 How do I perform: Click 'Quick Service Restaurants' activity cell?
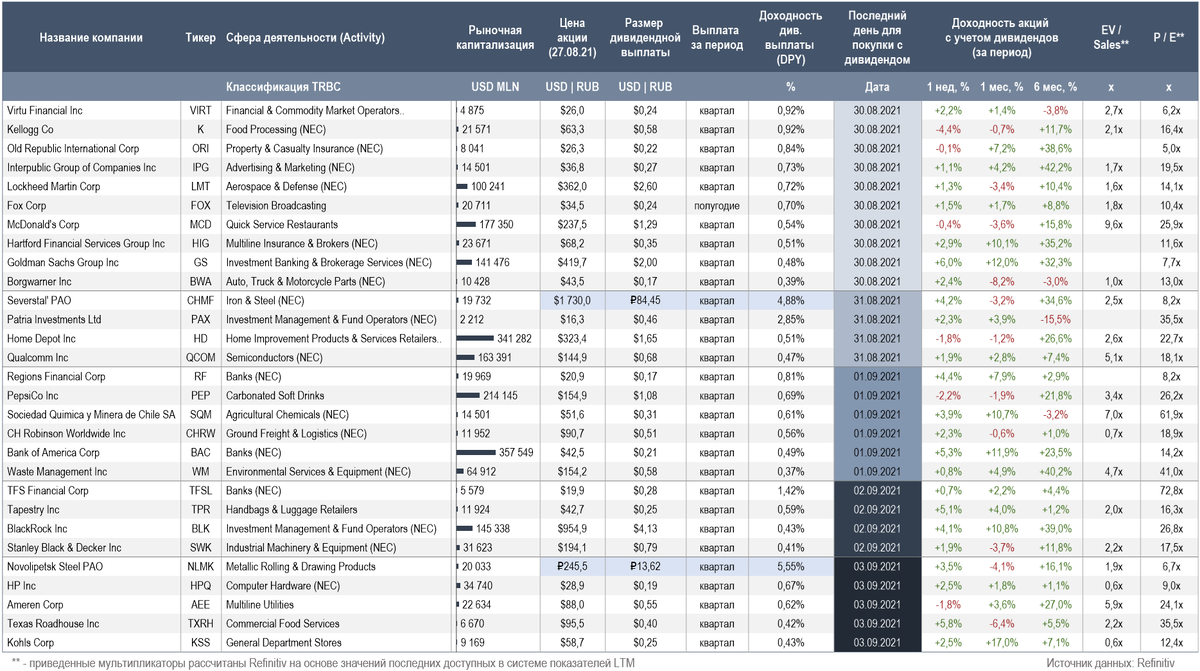pos(282,225)
